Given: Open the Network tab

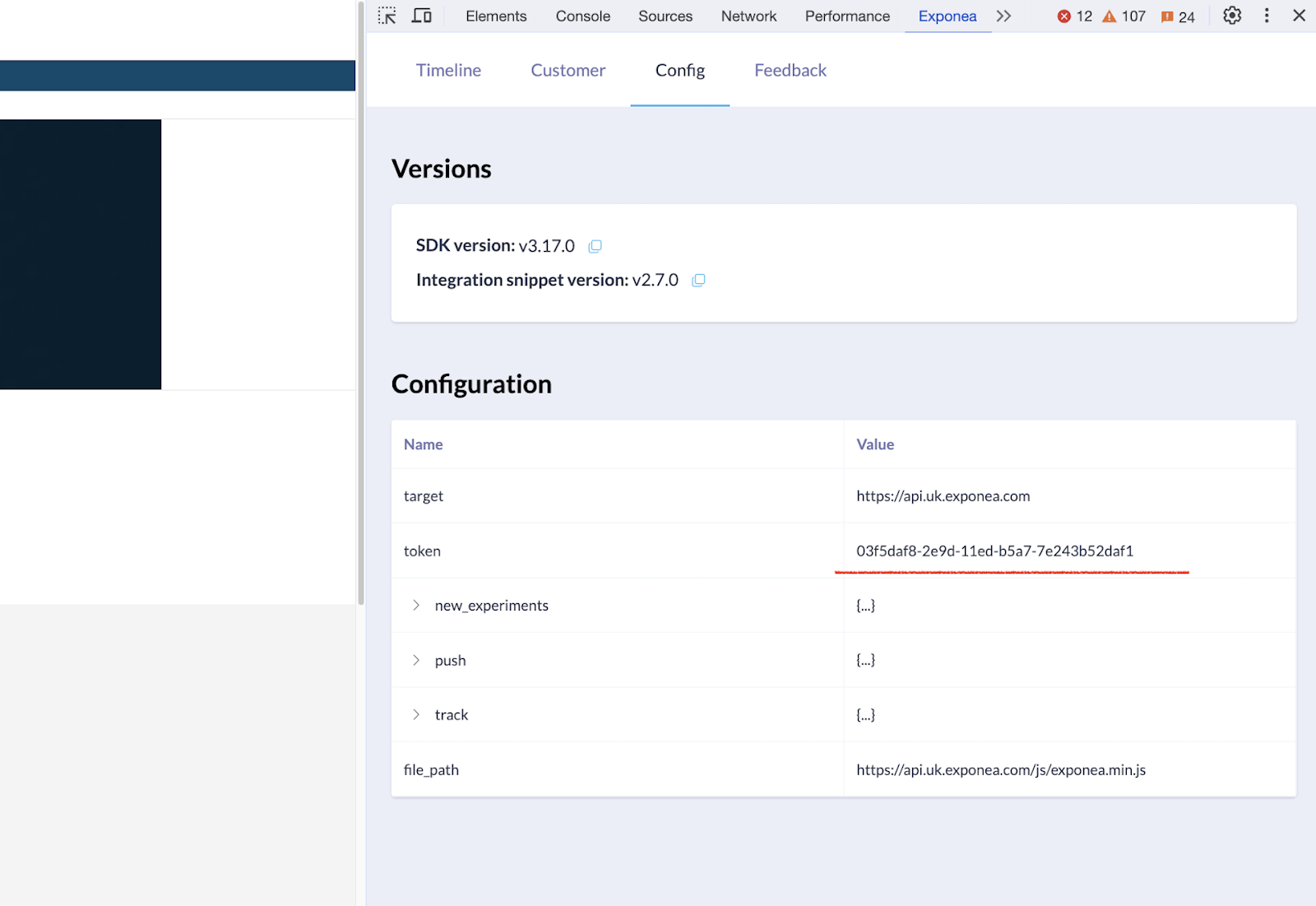Looking at the screenshot, I should point(748,16).
